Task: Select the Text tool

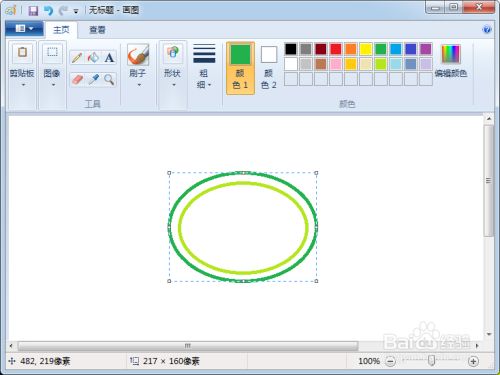Action: 109,58
